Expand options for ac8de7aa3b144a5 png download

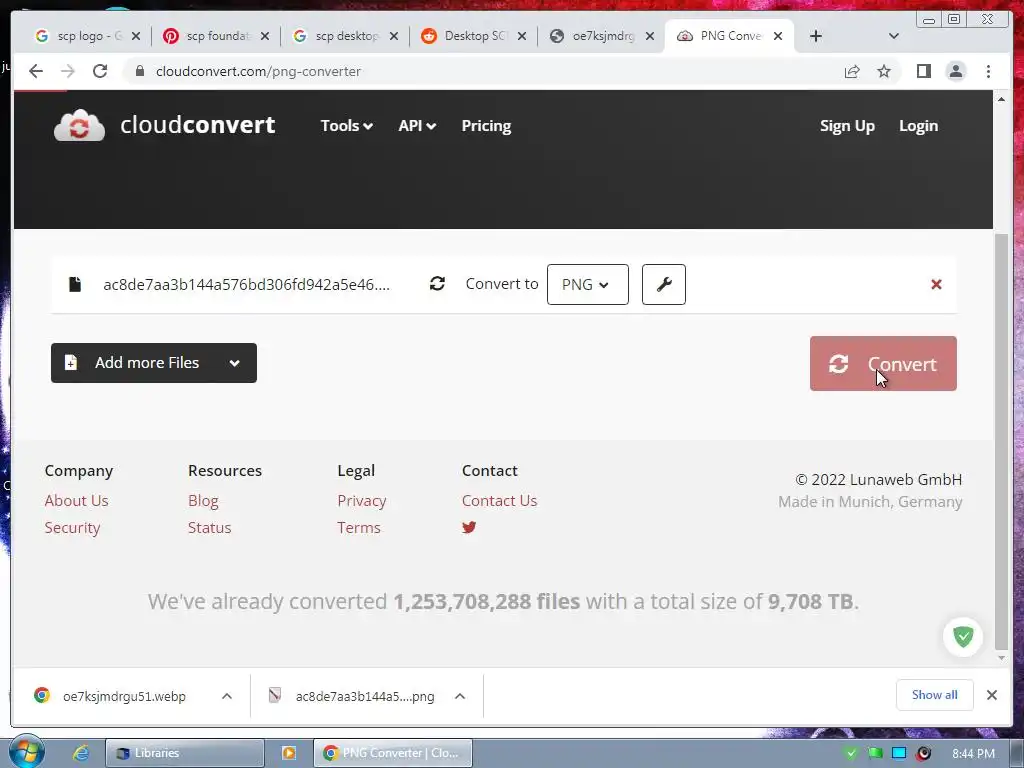pyautogui.click(x=460, y=696)
